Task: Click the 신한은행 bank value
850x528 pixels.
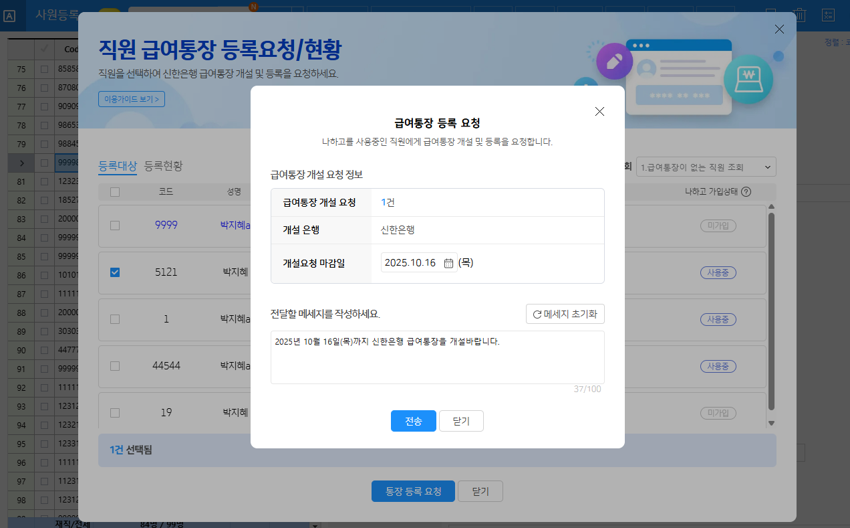Action: pyautogui.click(x=397, y=230)
